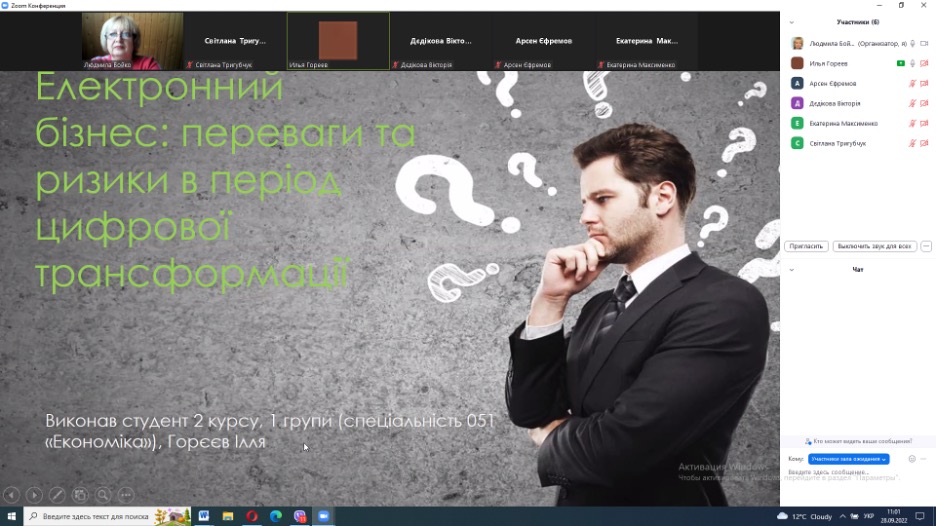
Task: Open Opera browser from the taskbar
Action: point(252,516)
